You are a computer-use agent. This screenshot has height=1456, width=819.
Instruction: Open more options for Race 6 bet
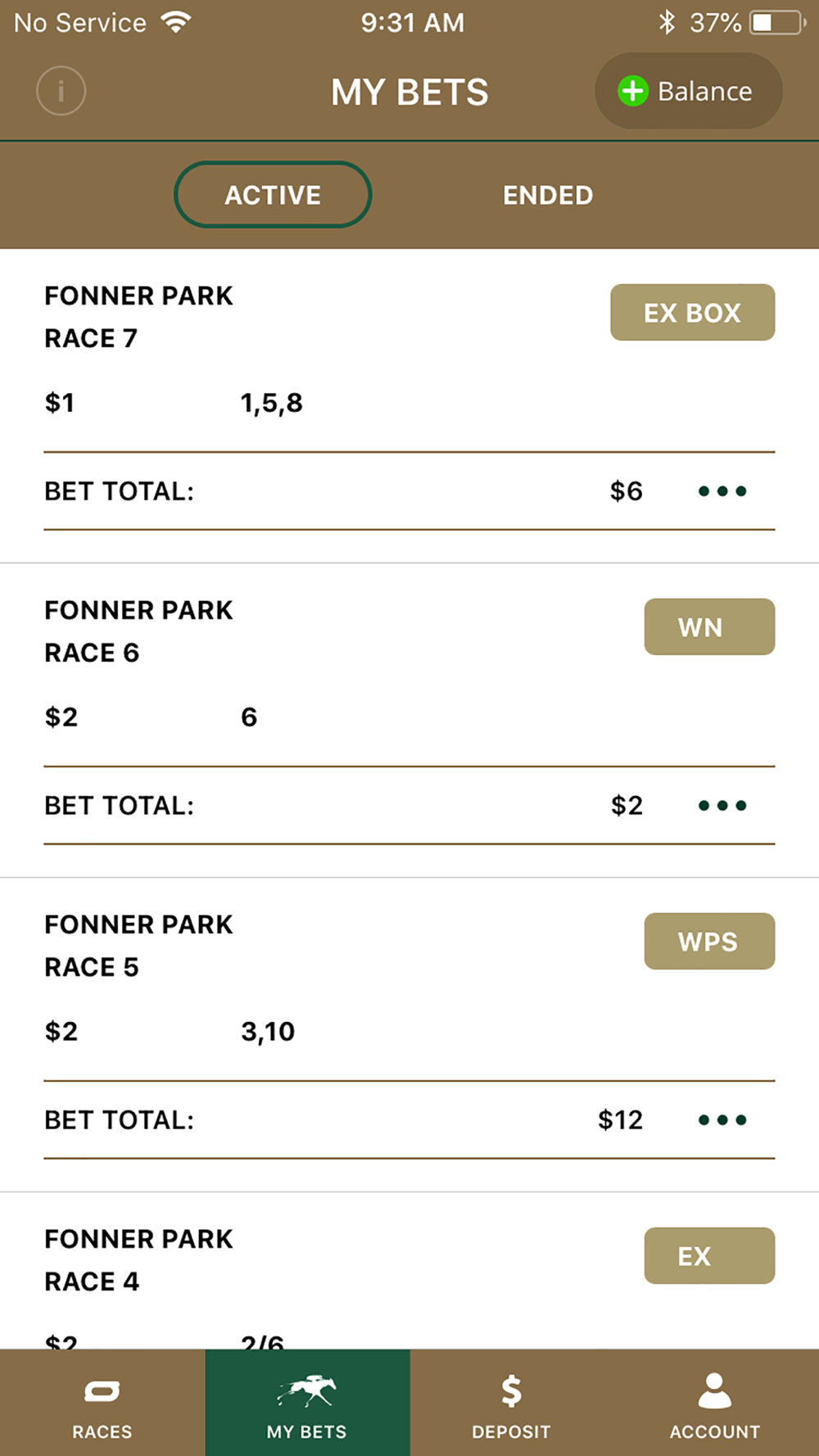722,806
